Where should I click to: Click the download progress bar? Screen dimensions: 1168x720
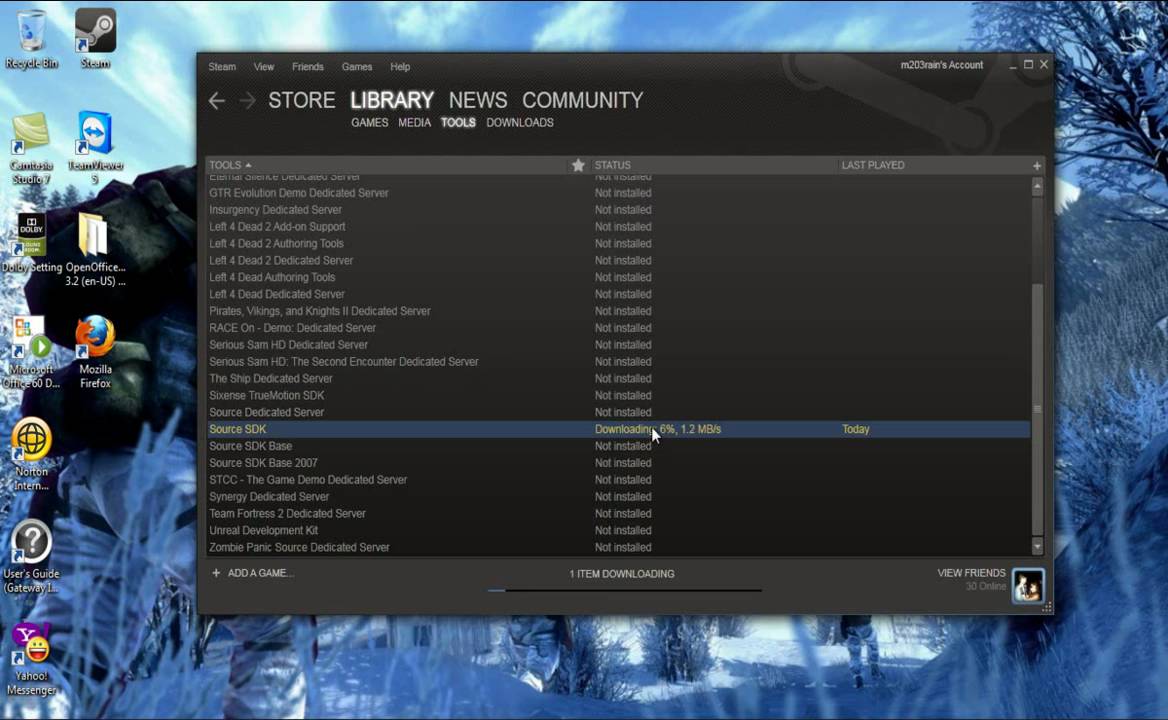coord(624,590)
